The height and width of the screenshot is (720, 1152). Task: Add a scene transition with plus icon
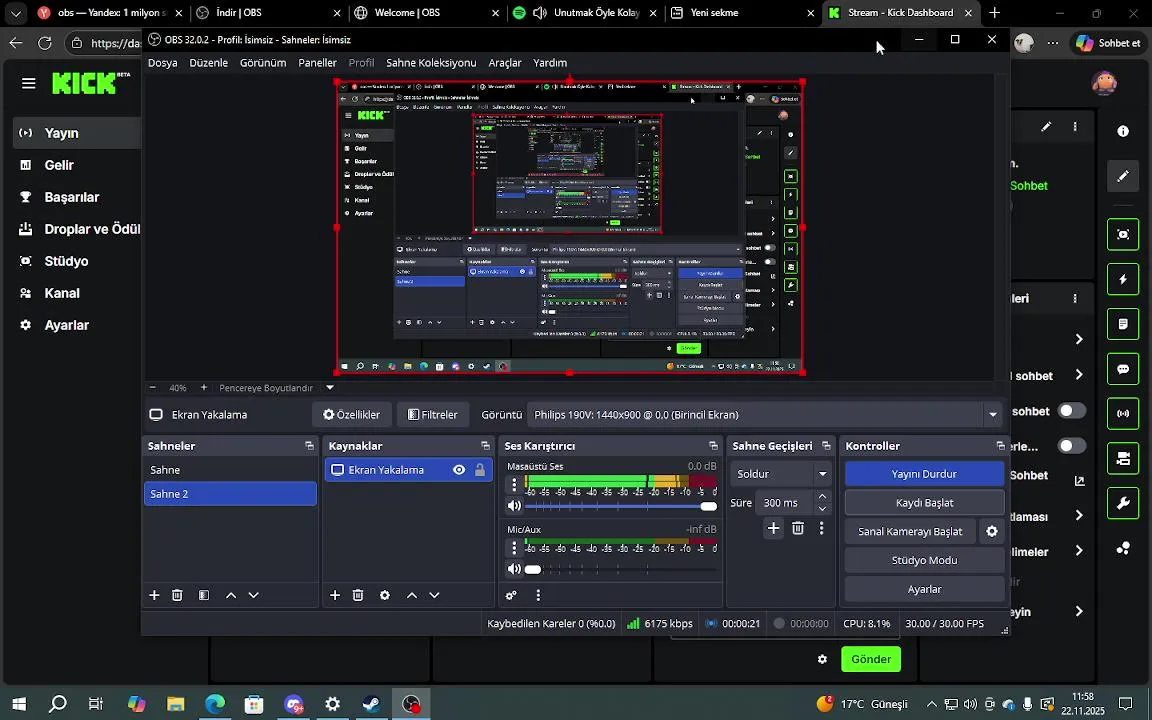[x=774, y=528]
